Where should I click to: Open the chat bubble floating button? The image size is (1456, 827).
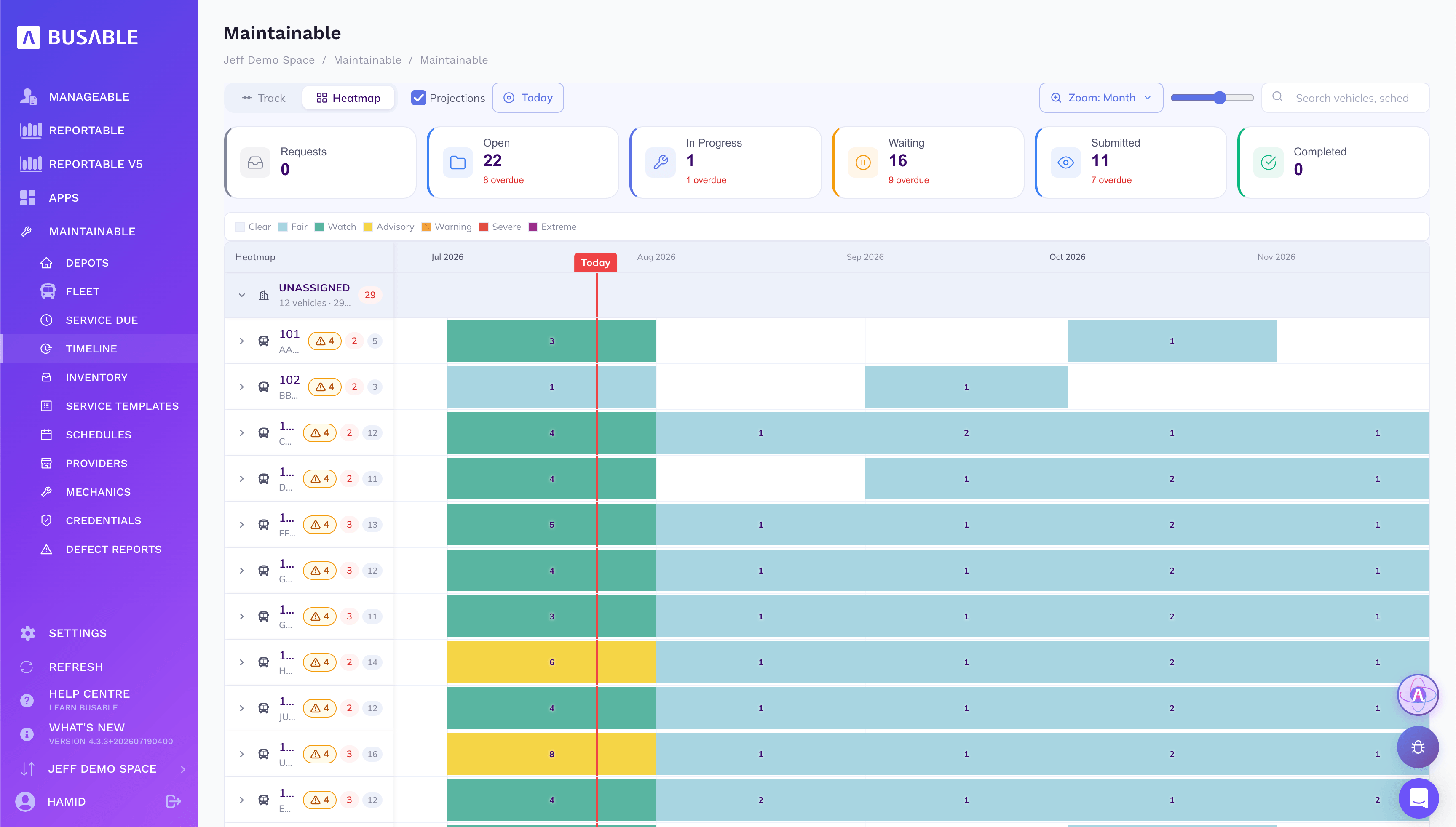click(1419, 798)
